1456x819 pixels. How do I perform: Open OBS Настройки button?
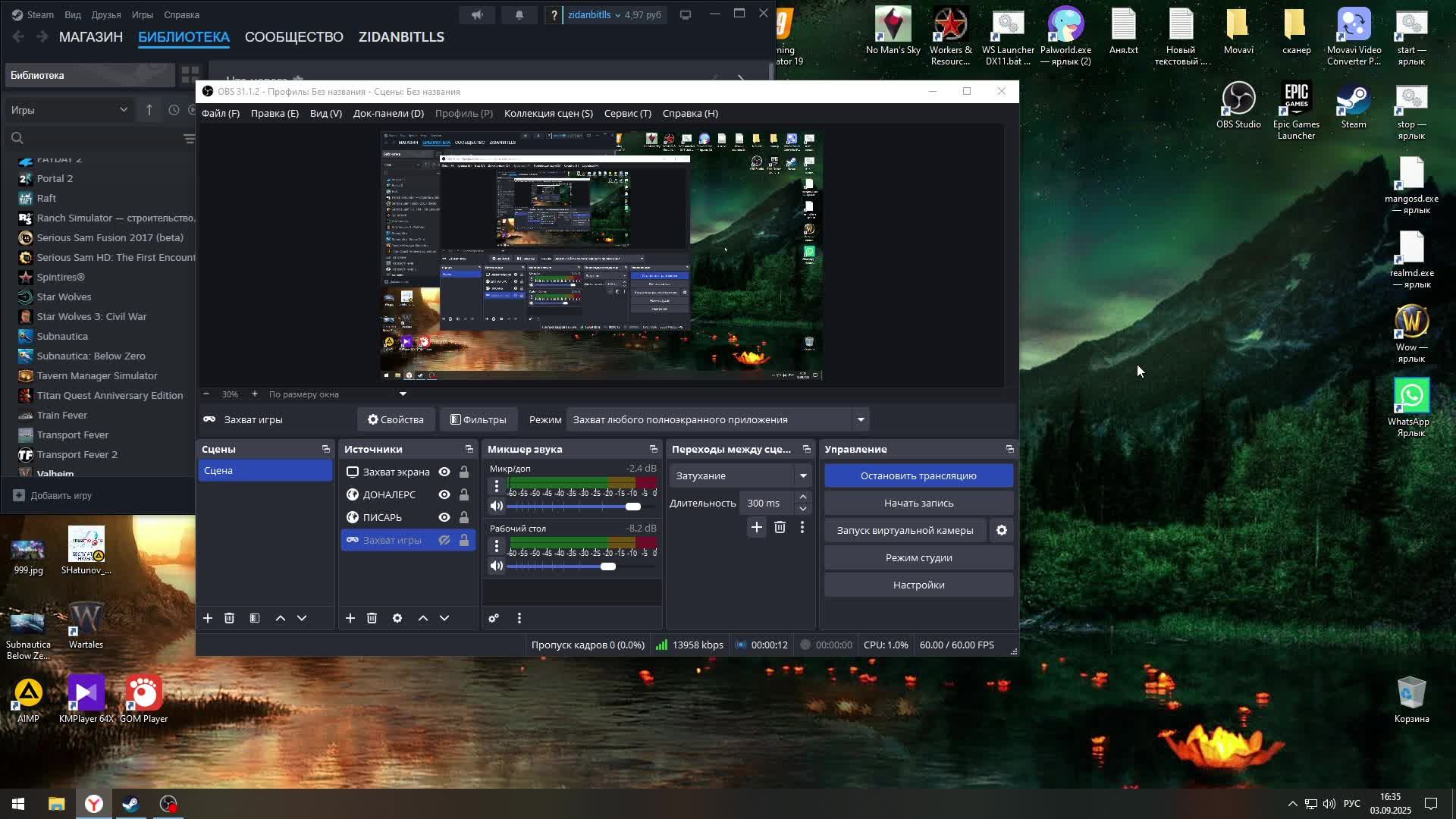point(918,585)
